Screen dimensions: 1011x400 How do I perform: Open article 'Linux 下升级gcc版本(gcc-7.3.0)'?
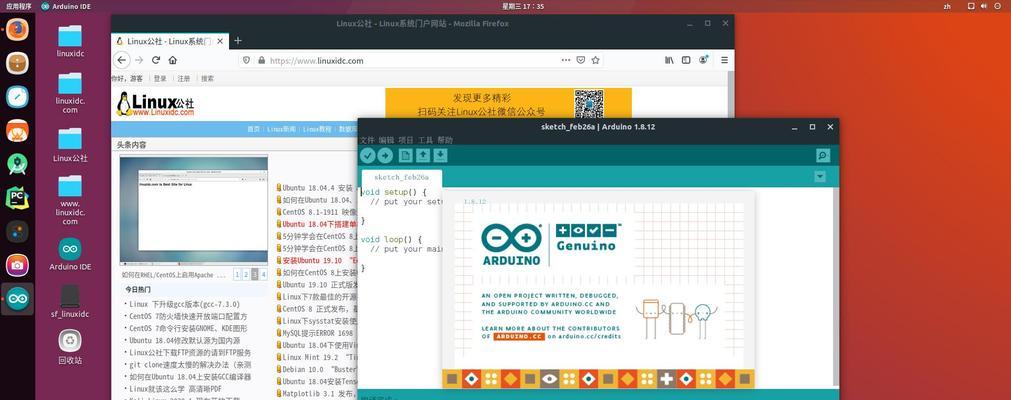(184, 305)
